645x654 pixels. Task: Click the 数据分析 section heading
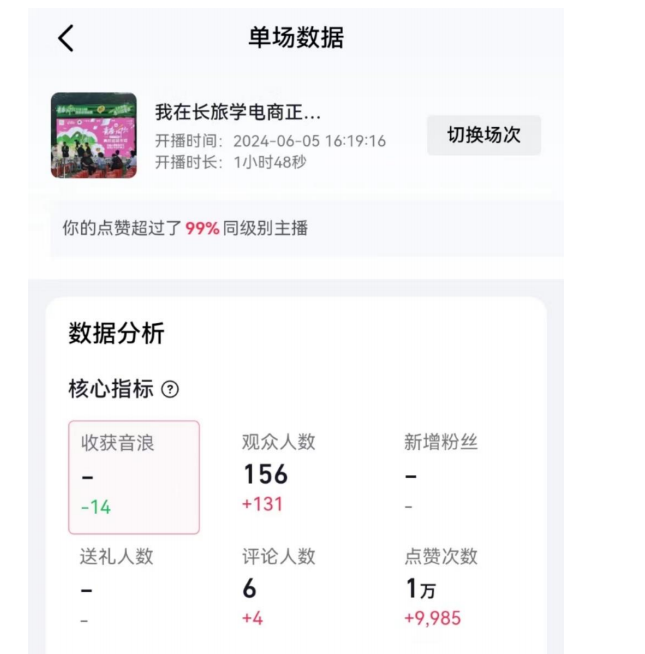[x=116, y=334]
